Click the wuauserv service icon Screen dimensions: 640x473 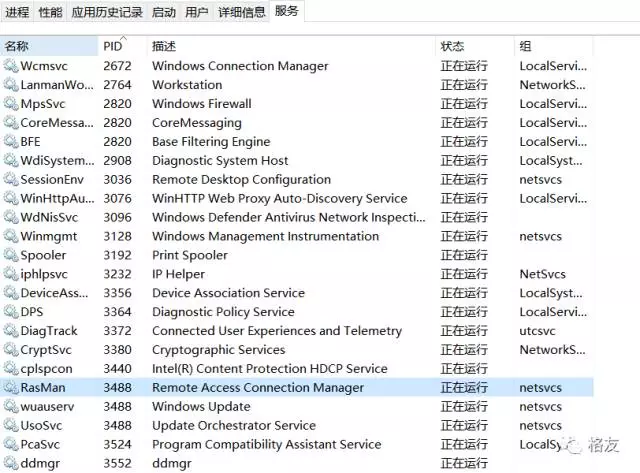[x=11, y=406]
